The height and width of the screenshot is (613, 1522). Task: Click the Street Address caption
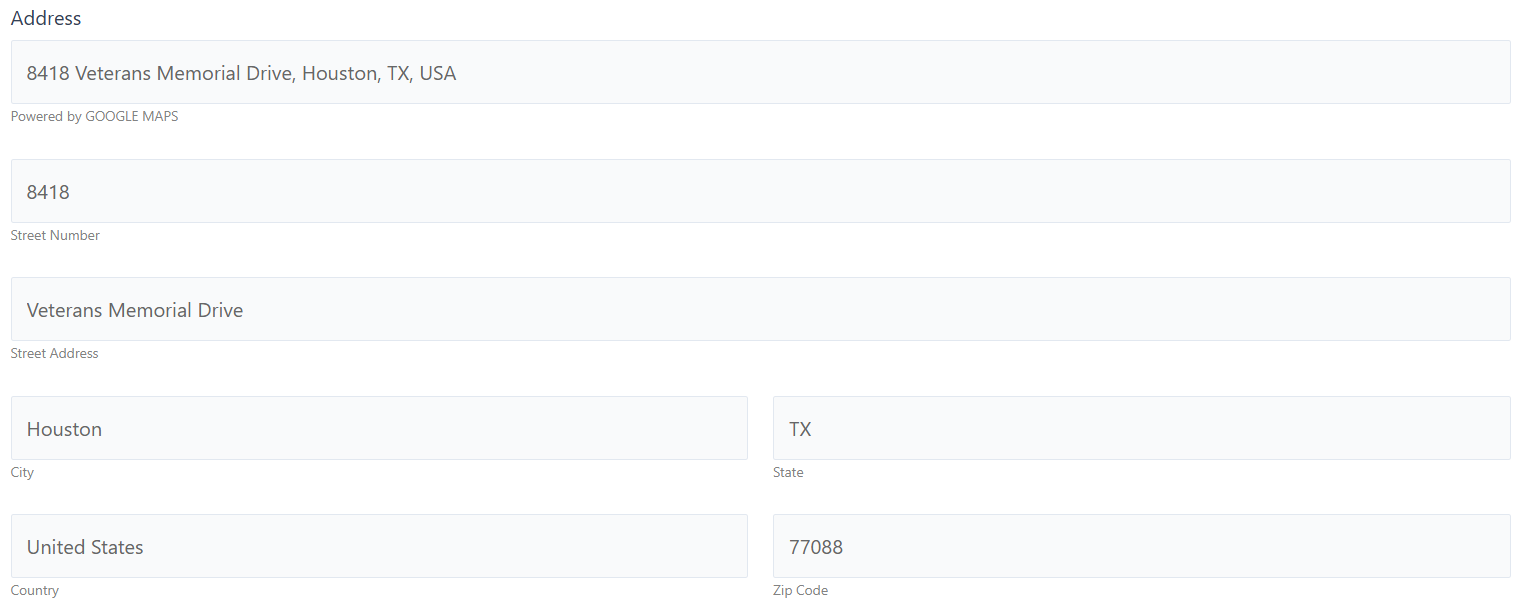pyautogui.click(x=54, y=353)
